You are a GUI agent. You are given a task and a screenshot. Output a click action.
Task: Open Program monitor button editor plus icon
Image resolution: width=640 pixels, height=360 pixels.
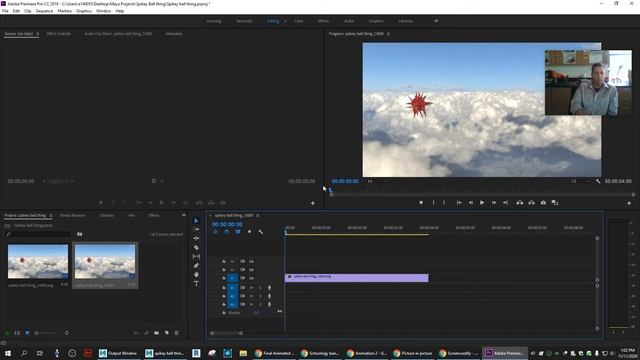(x=629, y=203)
